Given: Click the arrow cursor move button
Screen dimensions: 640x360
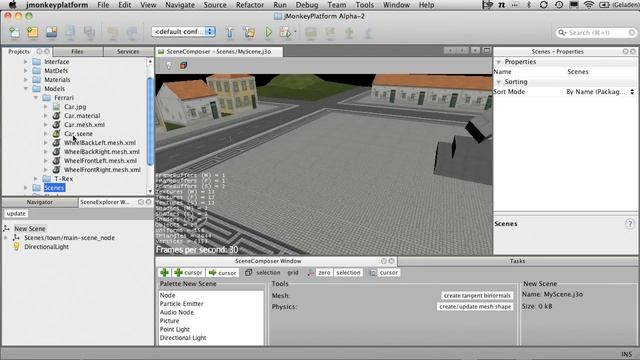Looking at the screenshot, I should [x=222, y=272].
